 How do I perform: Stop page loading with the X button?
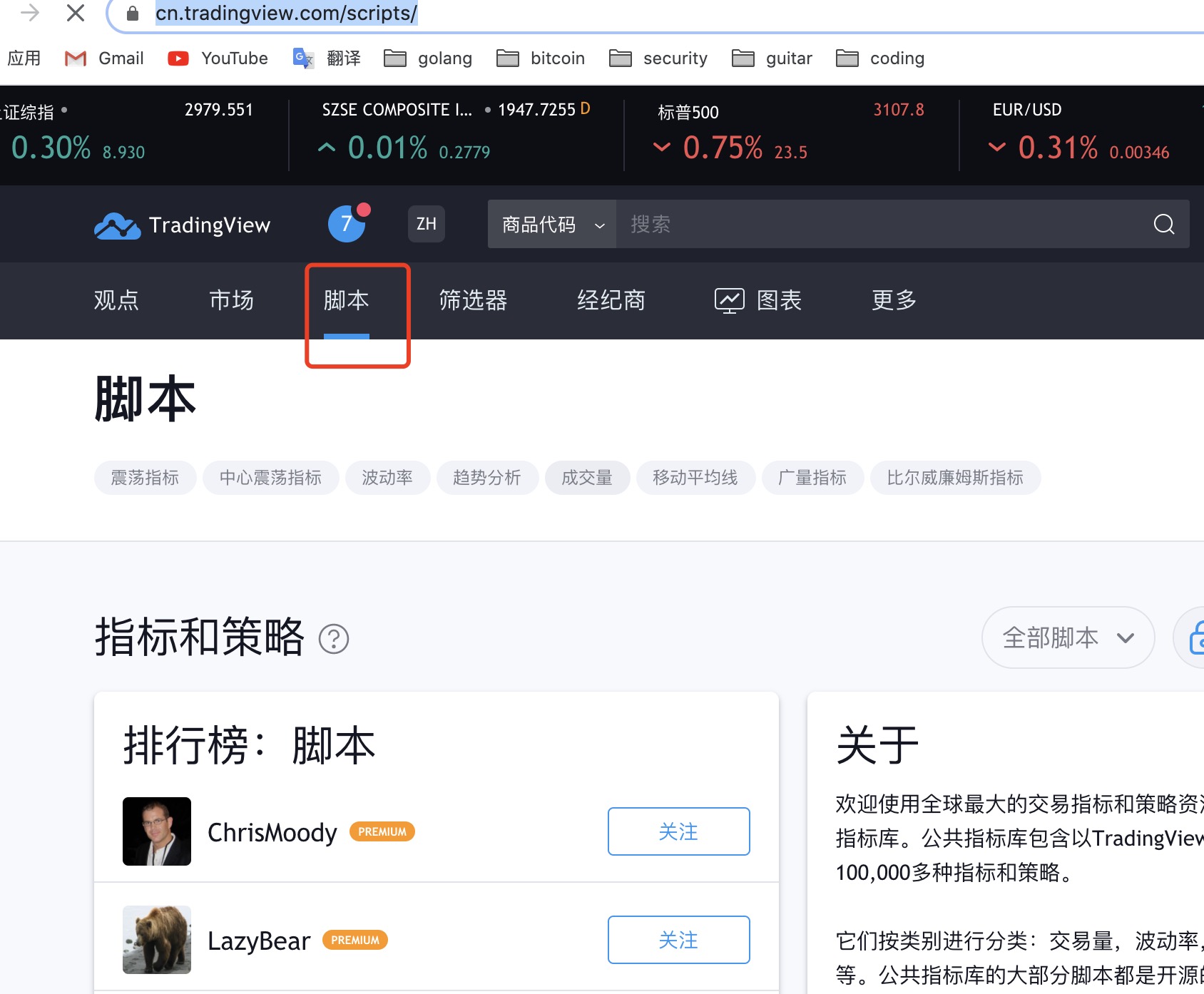pyautogui.click(x=76, y=13)
